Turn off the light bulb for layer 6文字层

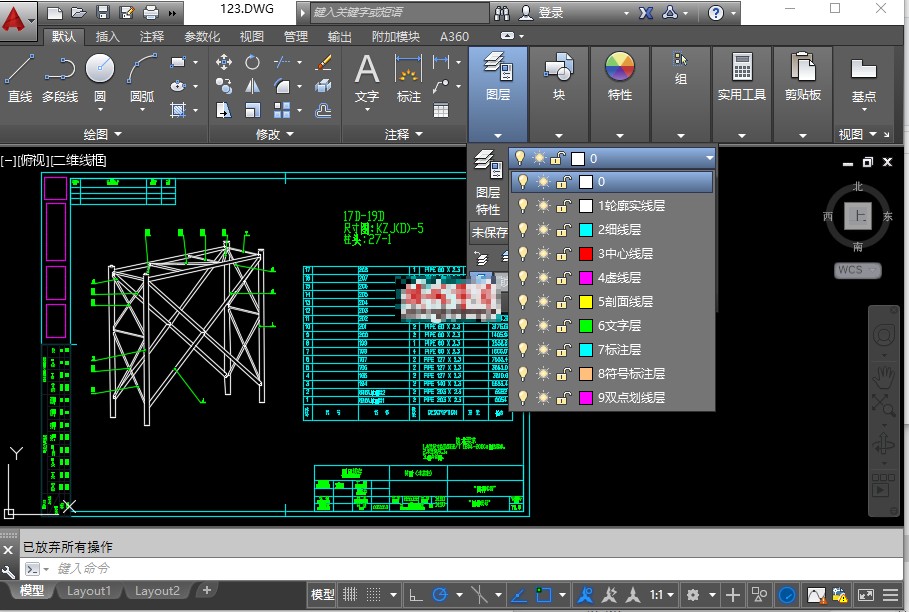pos(521,325)
